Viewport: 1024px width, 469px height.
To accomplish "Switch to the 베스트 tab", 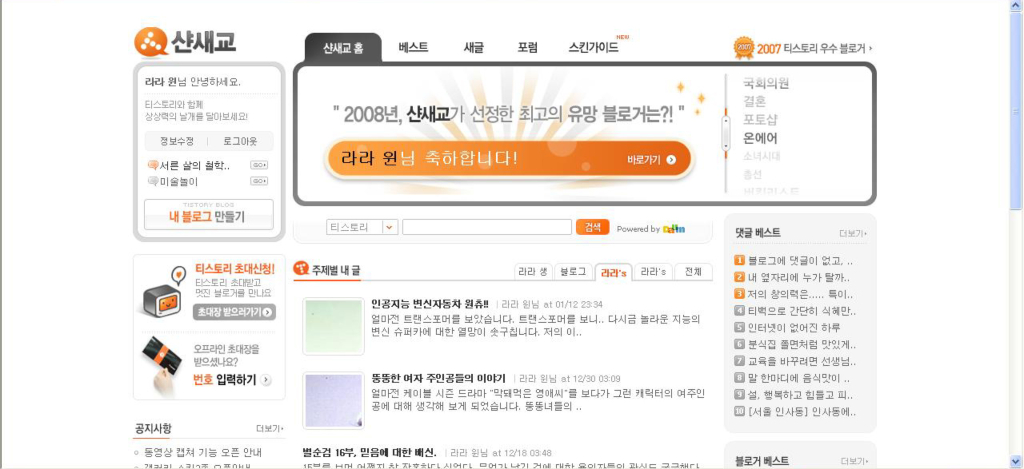I will (x=413, y=48).
